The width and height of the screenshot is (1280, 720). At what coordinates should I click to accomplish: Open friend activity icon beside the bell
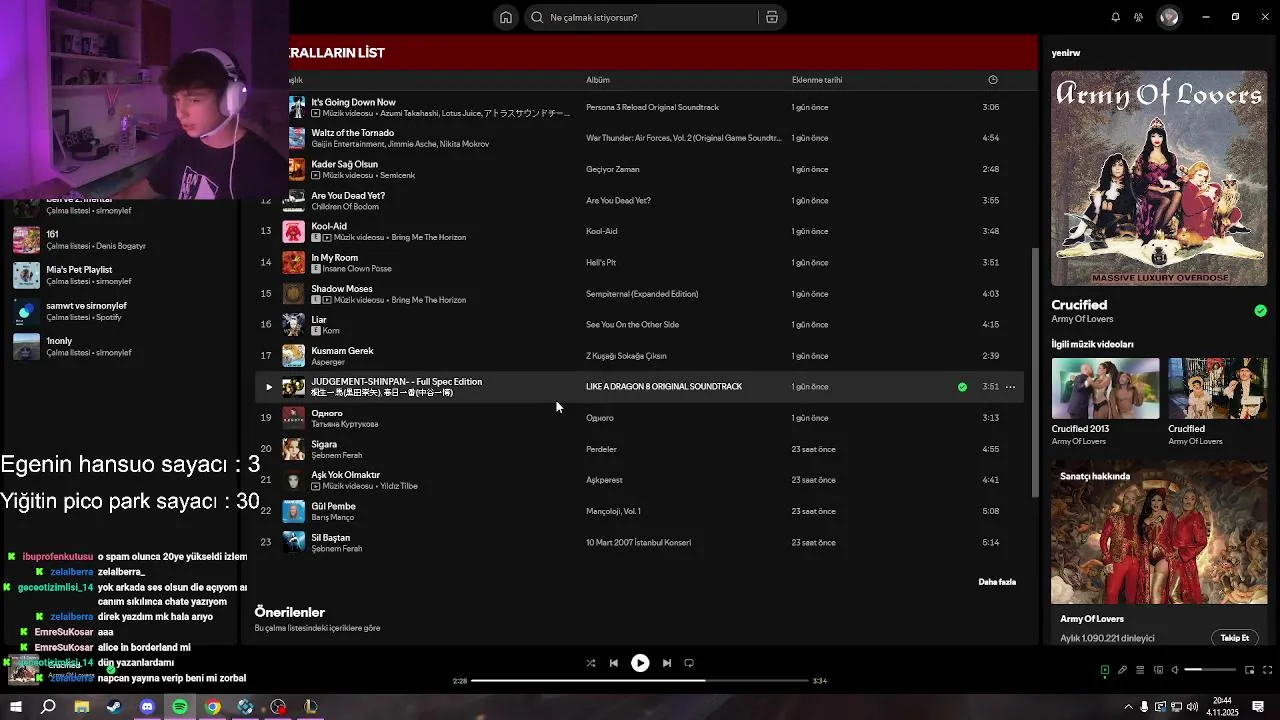tap(1138, 17)
